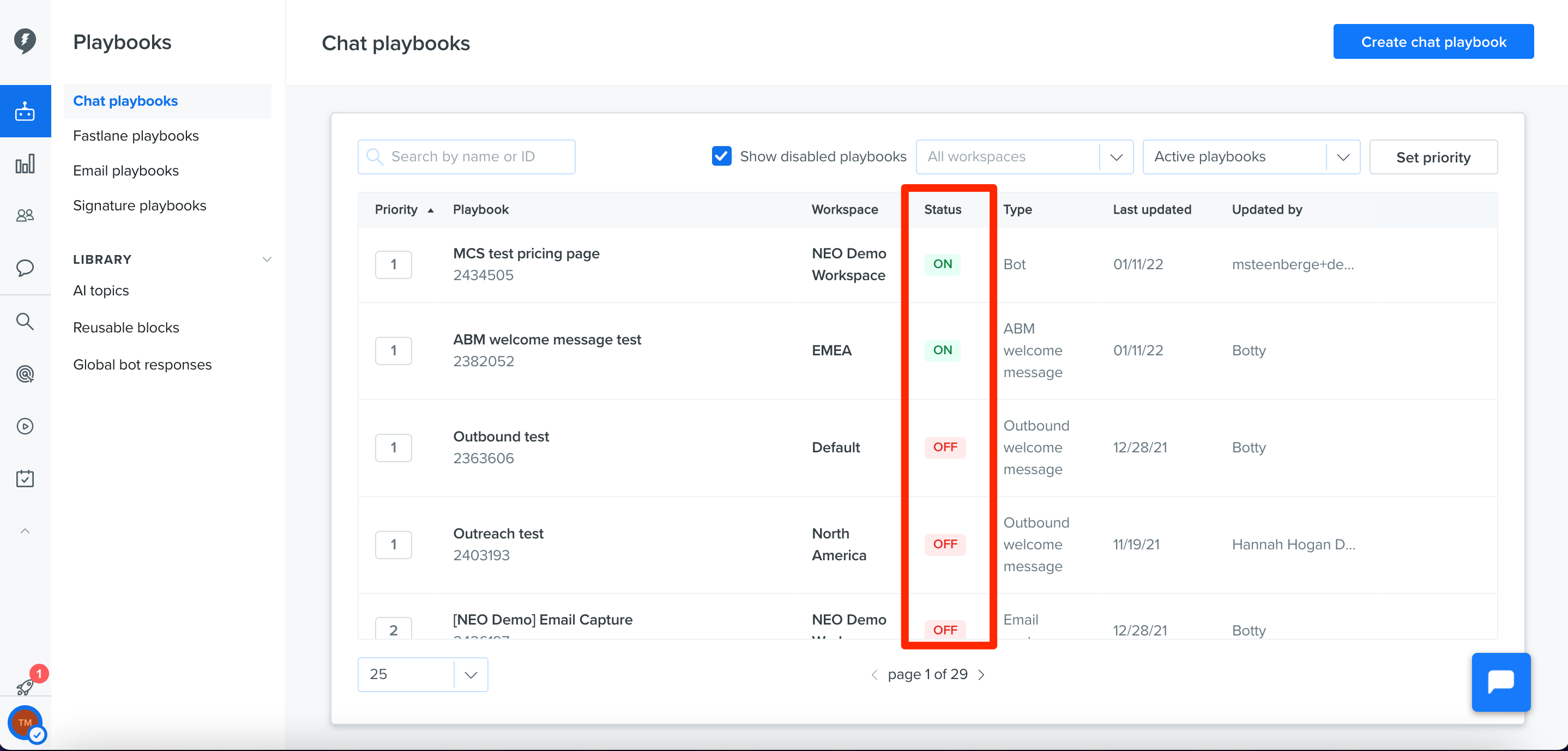Open the bot playbooks sidebar icon
Image resolution: width=1568 pixels, height=751 pixels.
click(x=25, y=111)
